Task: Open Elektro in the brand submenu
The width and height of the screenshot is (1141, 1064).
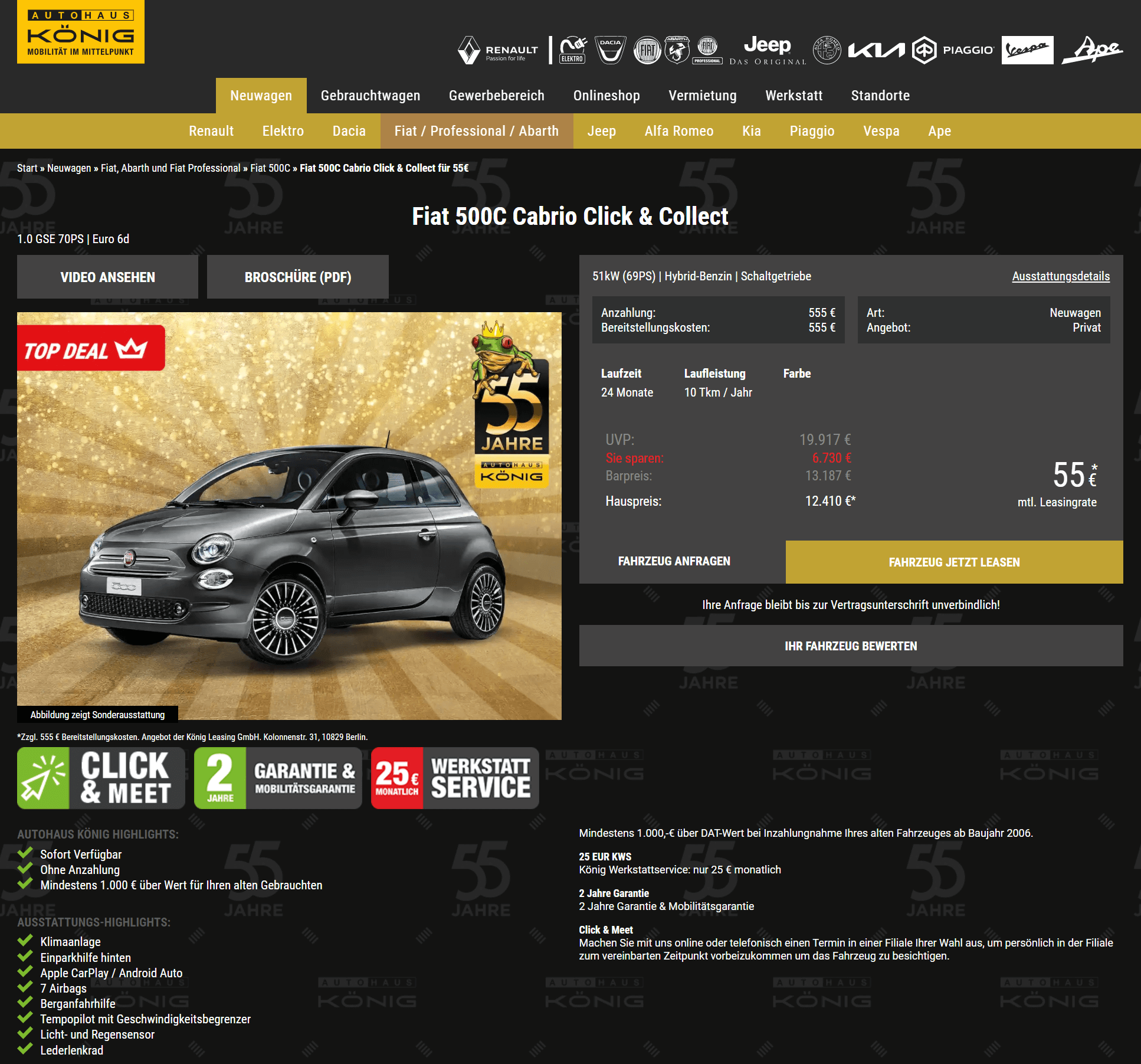Action: click(x=283, y=131)
